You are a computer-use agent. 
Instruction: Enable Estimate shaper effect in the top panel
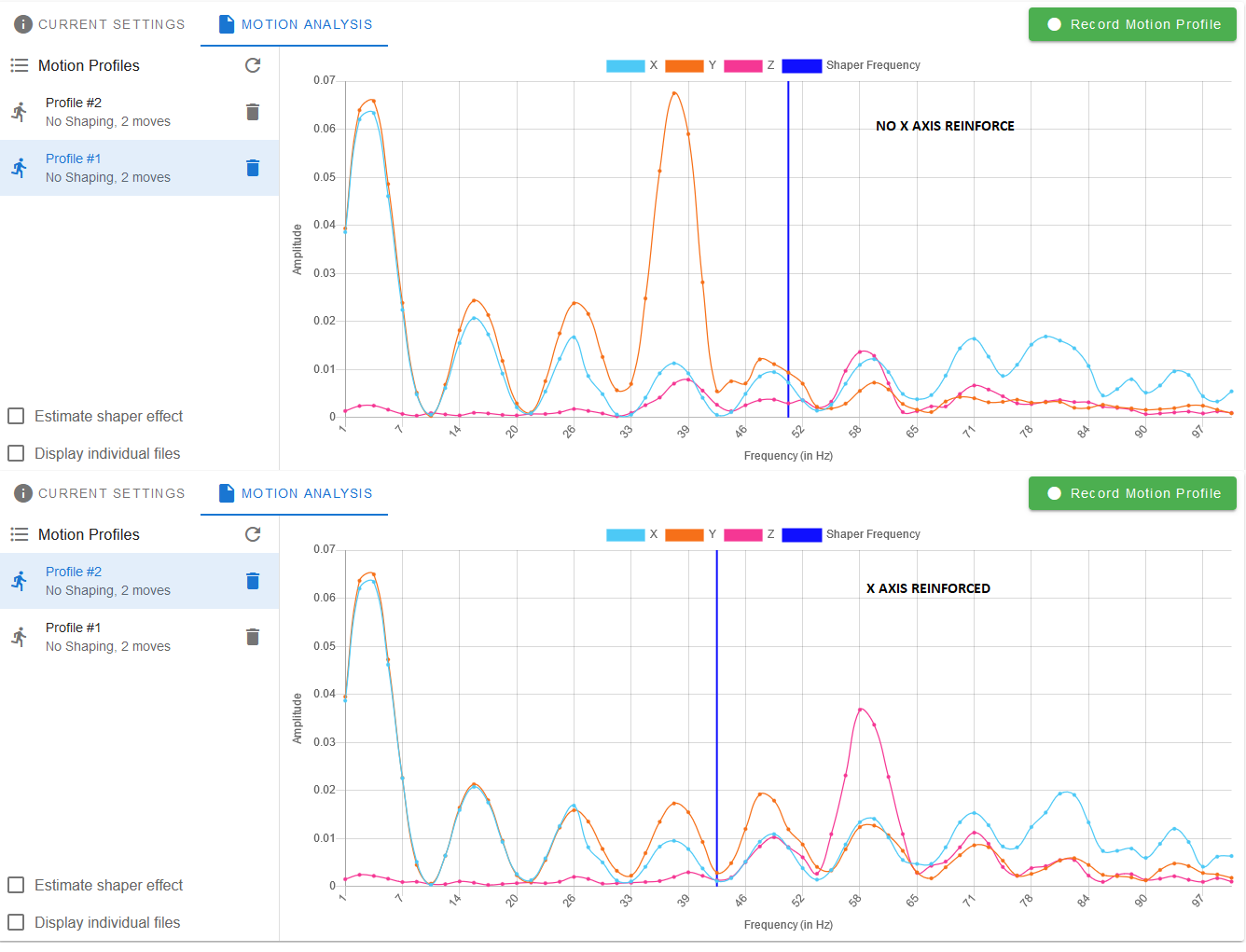pyautogui.click(x=16, y=416)
